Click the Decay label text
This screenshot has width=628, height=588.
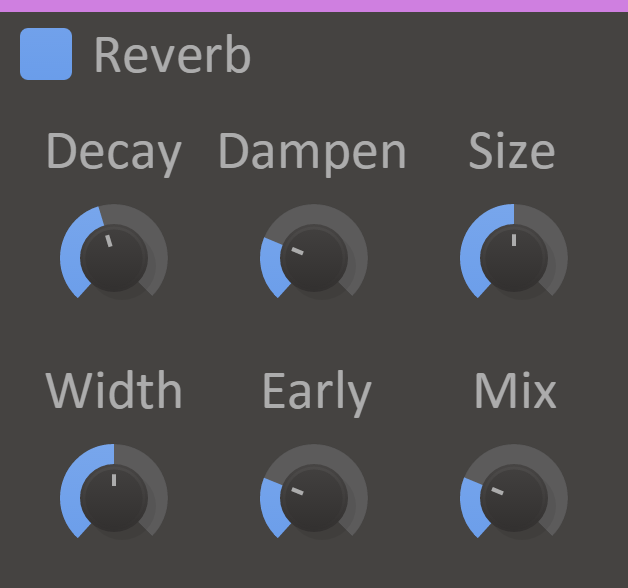tap(114, 153)
